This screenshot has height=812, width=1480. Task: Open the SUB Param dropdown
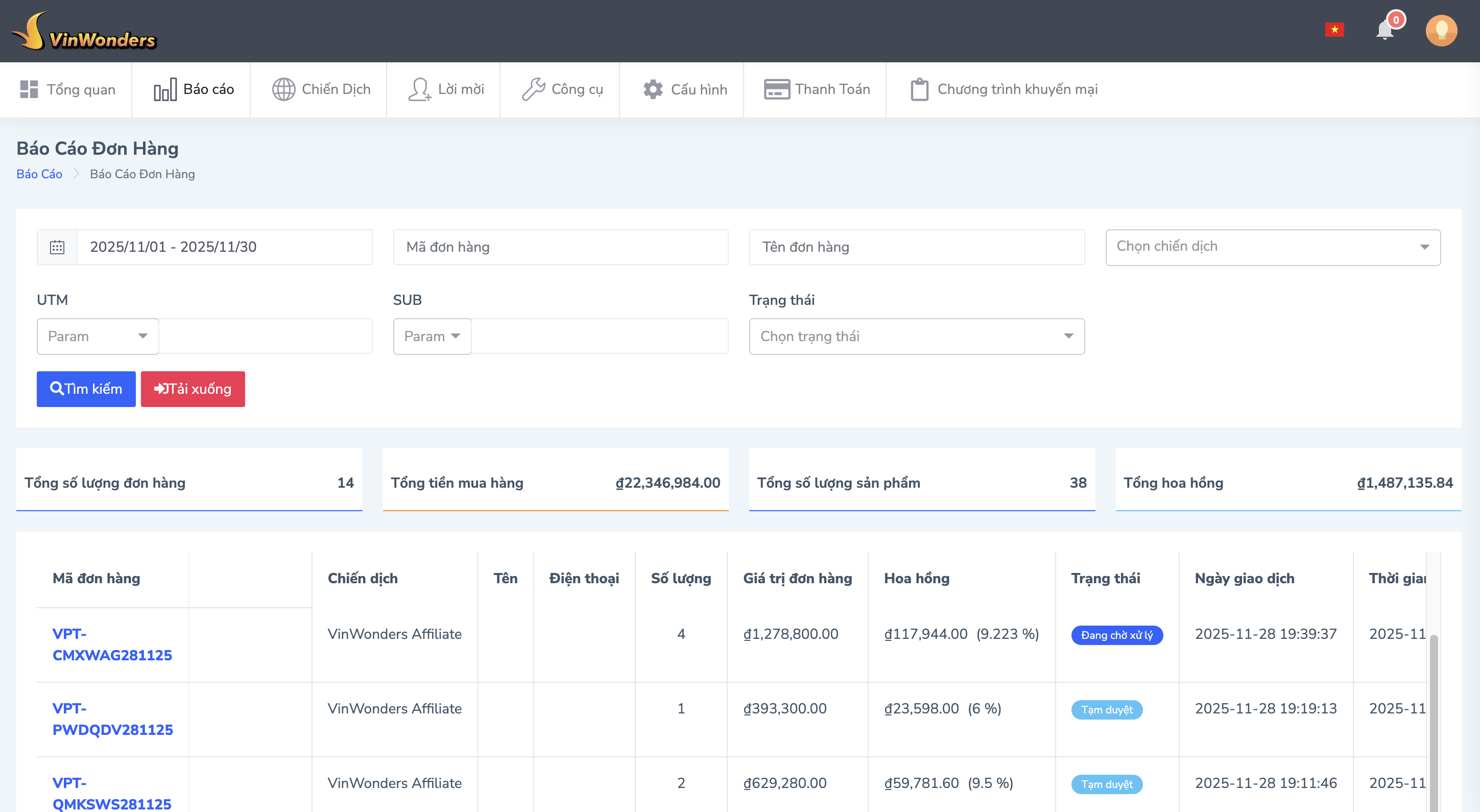(x=432, y=336)
